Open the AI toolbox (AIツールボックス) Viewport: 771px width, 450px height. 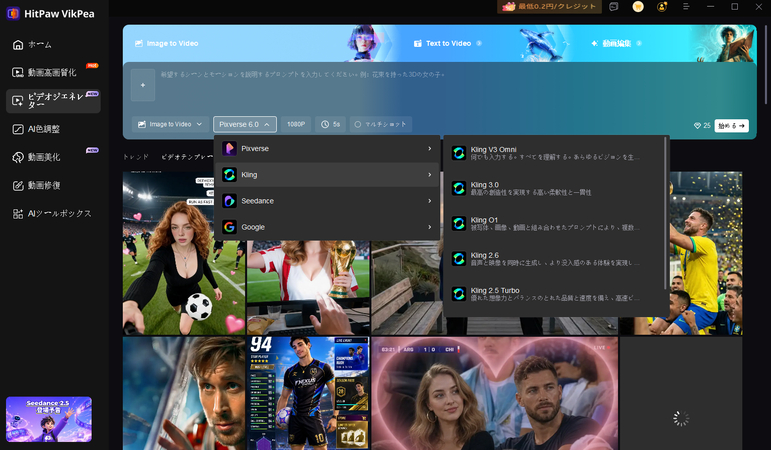53,213
